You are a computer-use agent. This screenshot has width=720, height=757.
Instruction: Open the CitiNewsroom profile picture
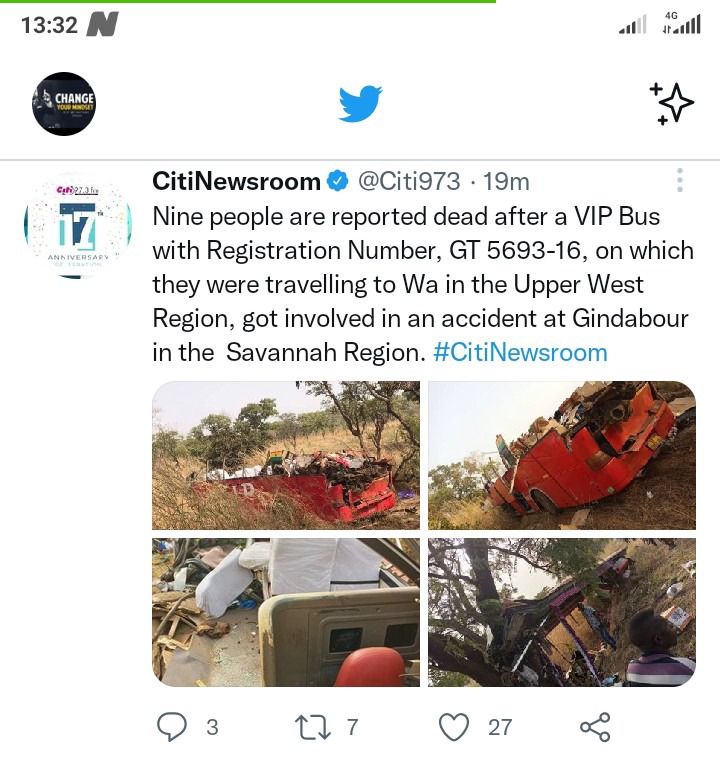pyautogui.click(x=78, y=225)
